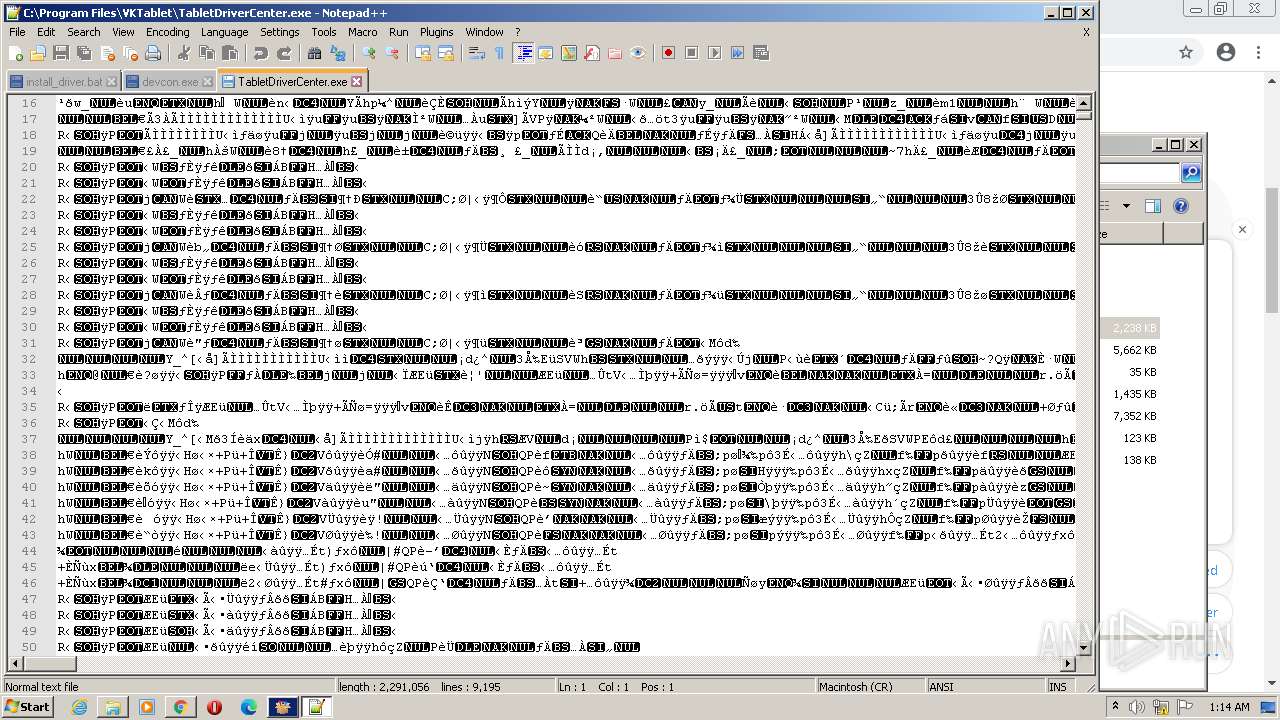Click the Replace toolbar icon

[x=338, y=53]
